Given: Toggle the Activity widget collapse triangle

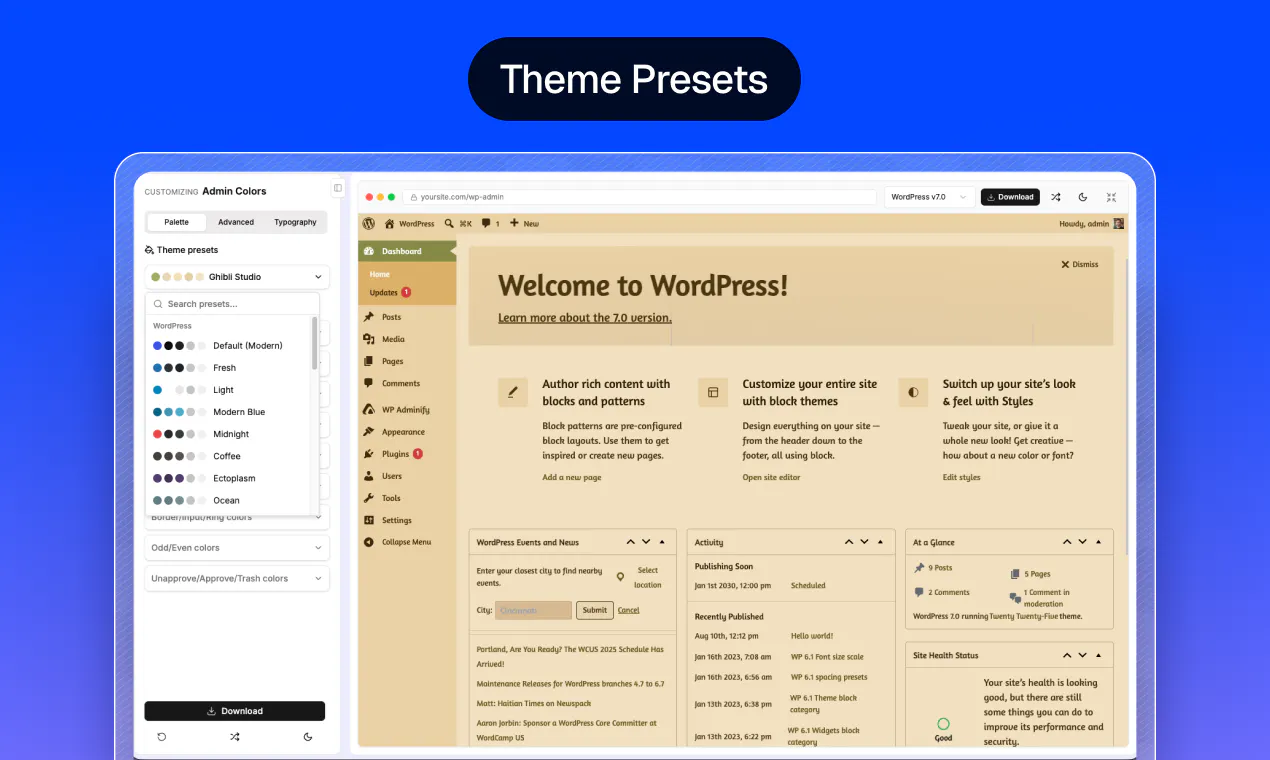Looking at the screenshot, I should coord(880,542).
